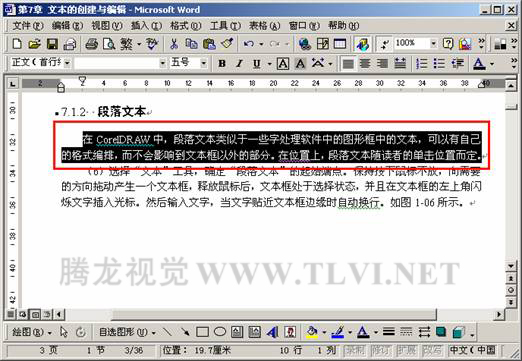Open Line Style options icon
Screen dimensions: 522x361
pos(389,332)
